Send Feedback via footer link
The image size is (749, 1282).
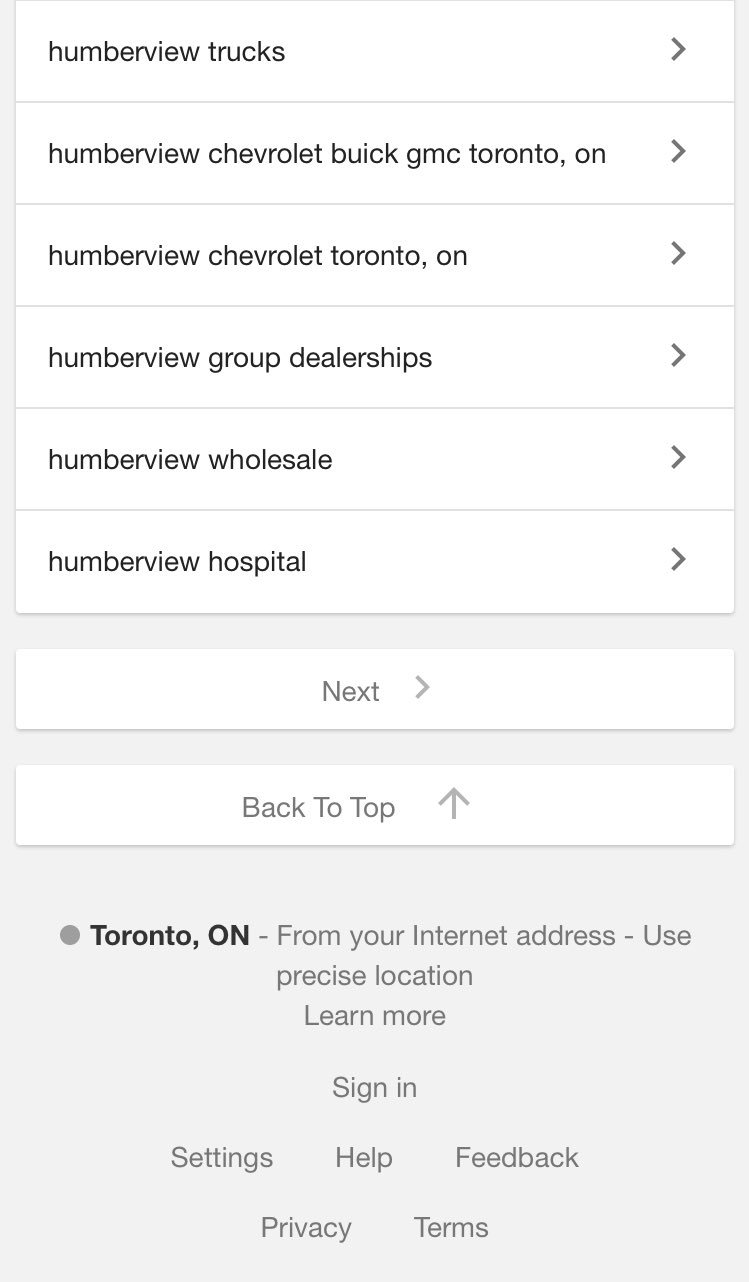(517, 1158)
